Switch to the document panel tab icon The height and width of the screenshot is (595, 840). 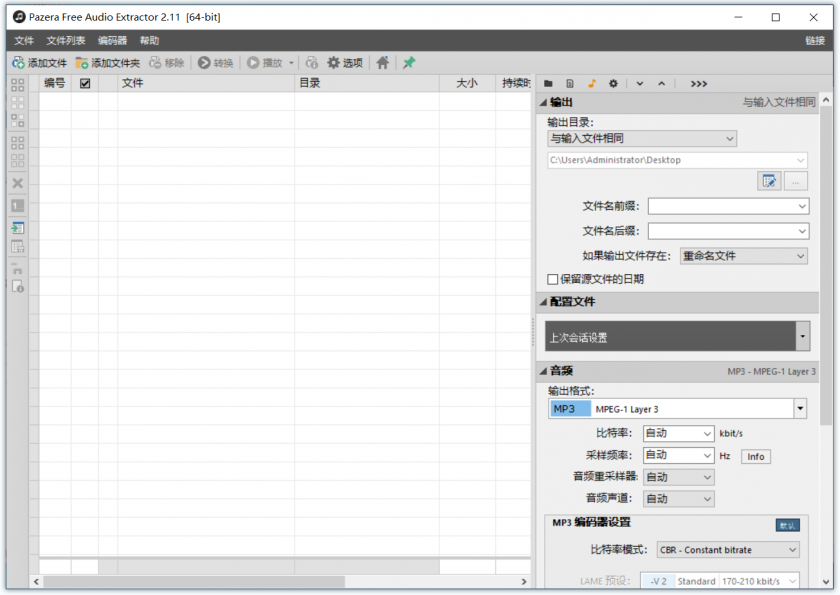tap(570, 84)
